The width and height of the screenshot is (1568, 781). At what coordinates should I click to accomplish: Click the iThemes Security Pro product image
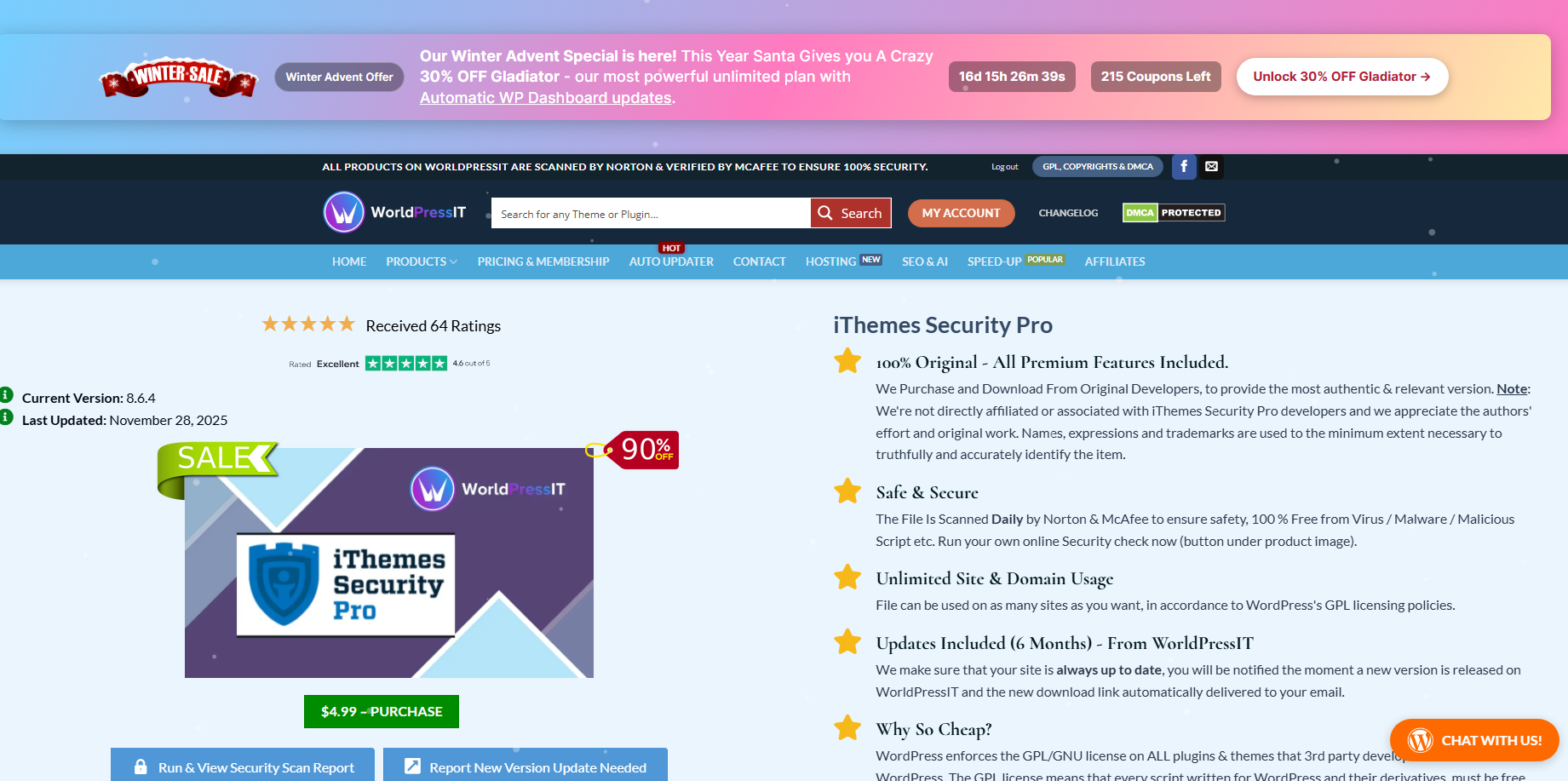tap(389, 563)
